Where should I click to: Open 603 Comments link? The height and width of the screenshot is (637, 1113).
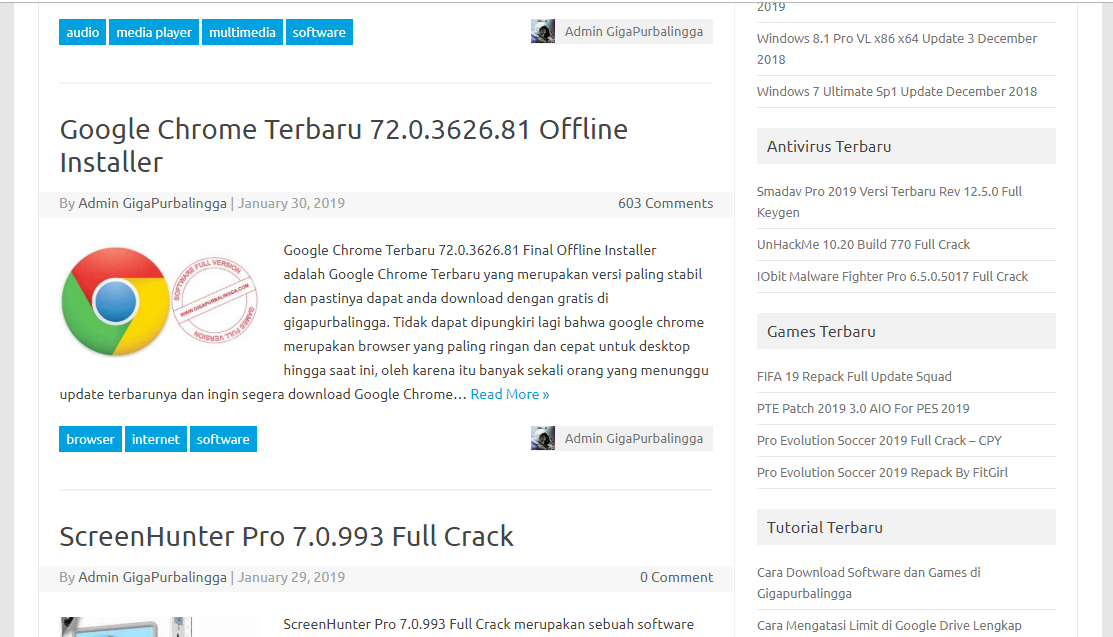(665, 203)
